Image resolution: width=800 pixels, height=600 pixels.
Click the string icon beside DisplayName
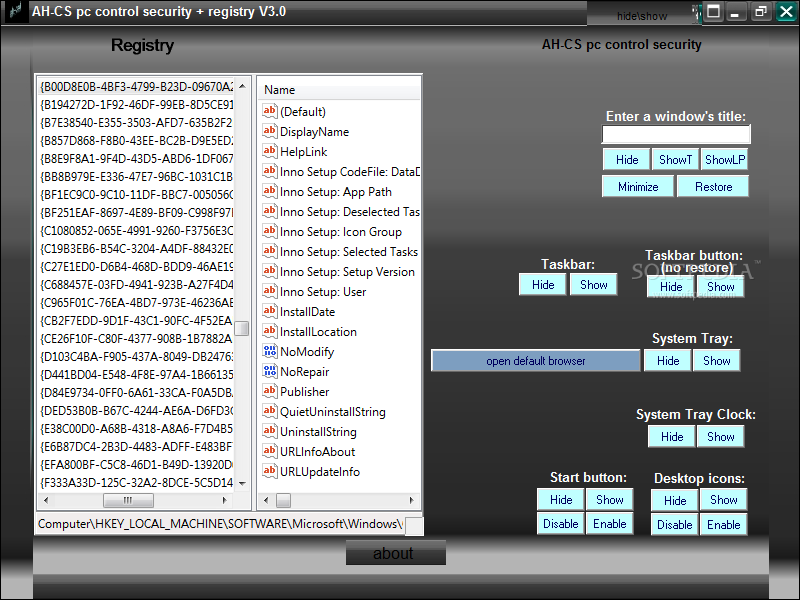pyautogui.click(x=269, y=131)
